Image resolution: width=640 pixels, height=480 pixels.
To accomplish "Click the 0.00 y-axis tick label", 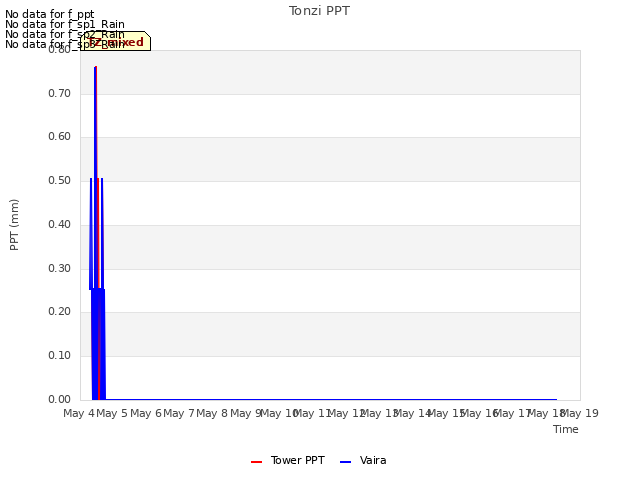I will pyautogui.click(x=59, y=399).
